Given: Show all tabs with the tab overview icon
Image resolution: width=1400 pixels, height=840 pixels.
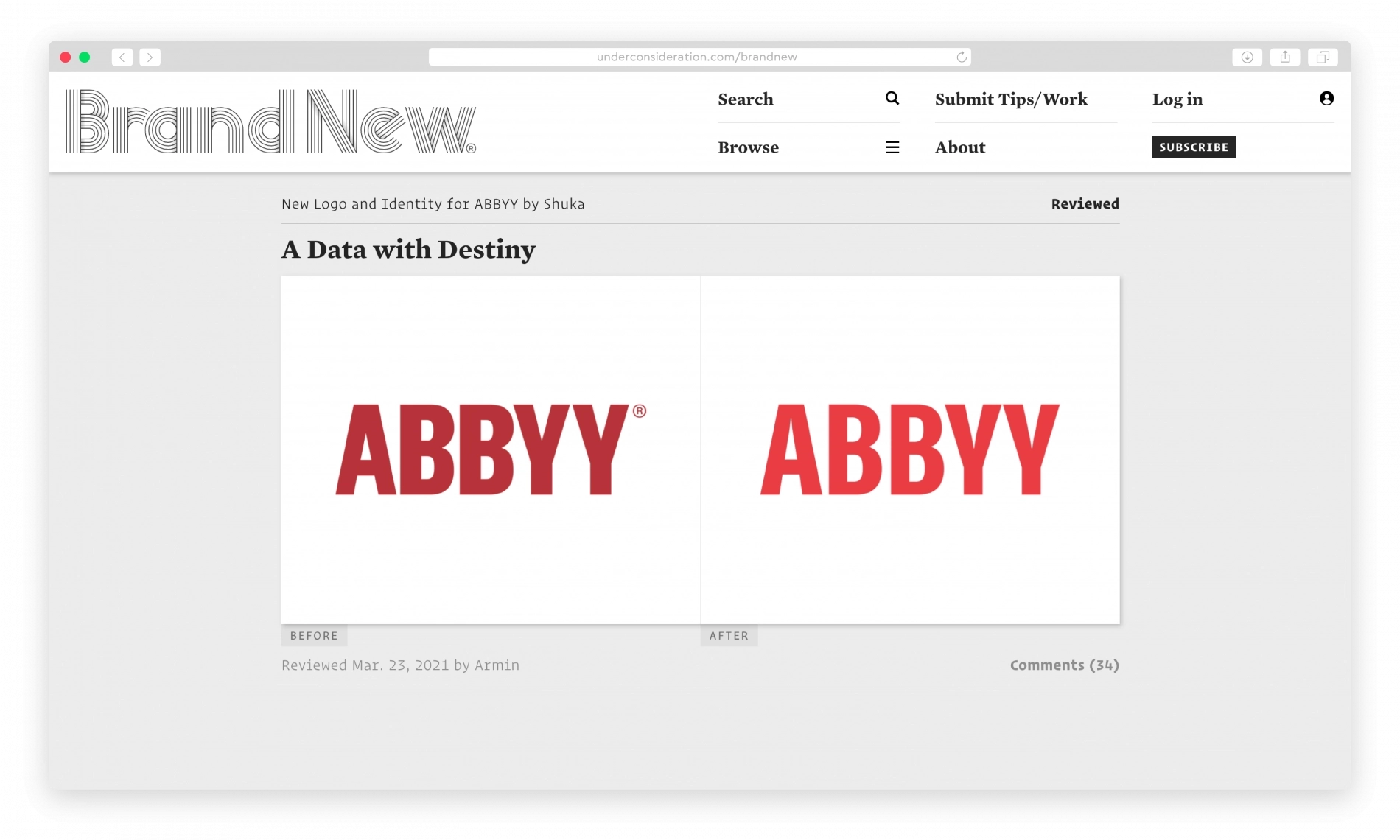Looking at the screenshot, I should coord(1323,57).
